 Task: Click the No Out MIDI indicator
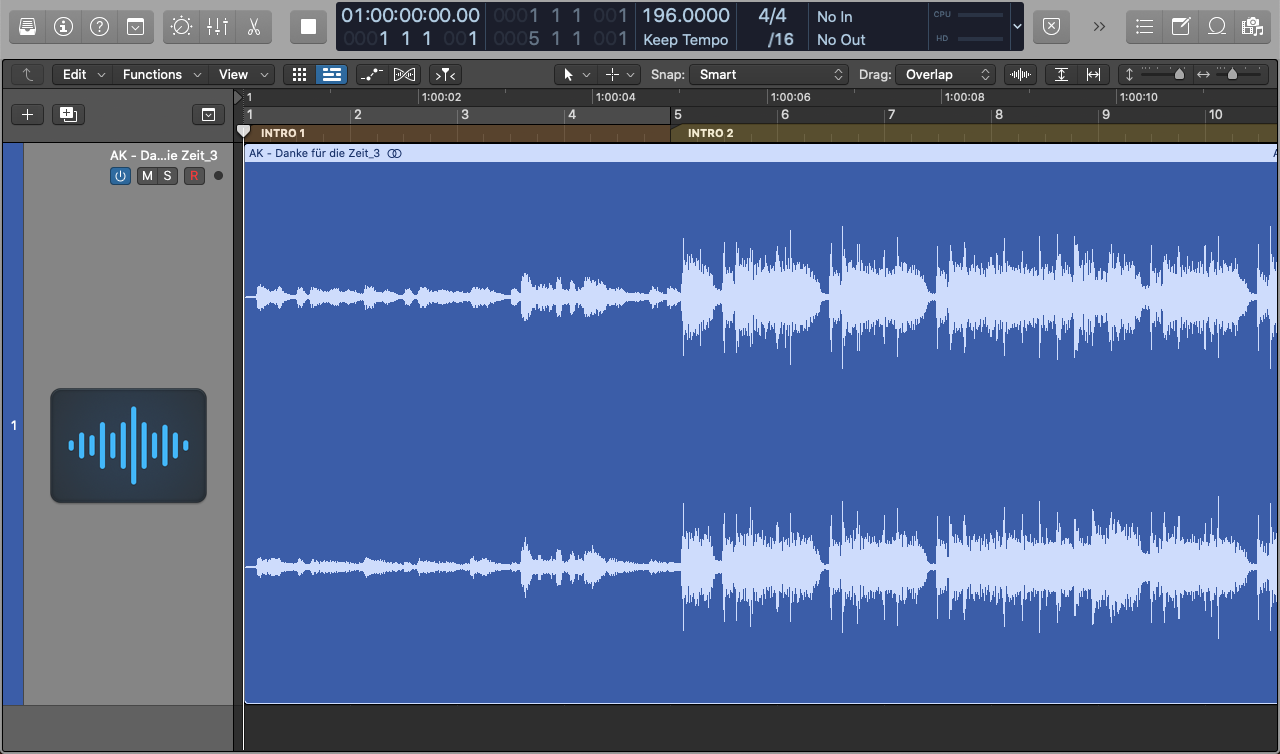click(840, 40)
